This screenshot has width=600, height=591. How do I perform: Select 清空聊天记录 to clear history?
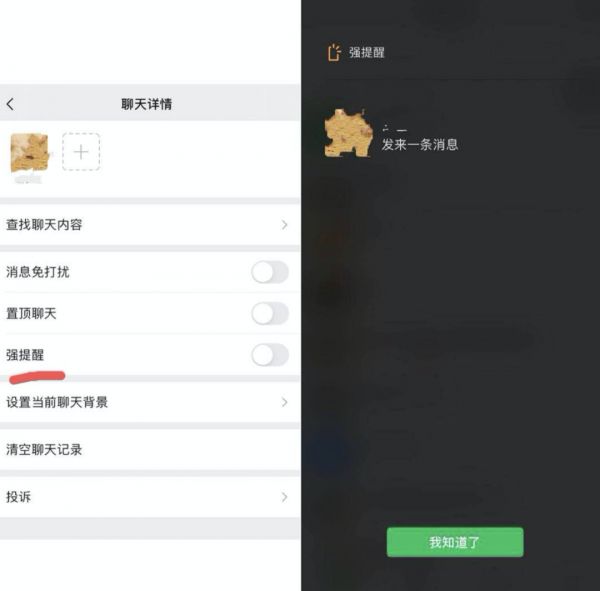point(150,450)
